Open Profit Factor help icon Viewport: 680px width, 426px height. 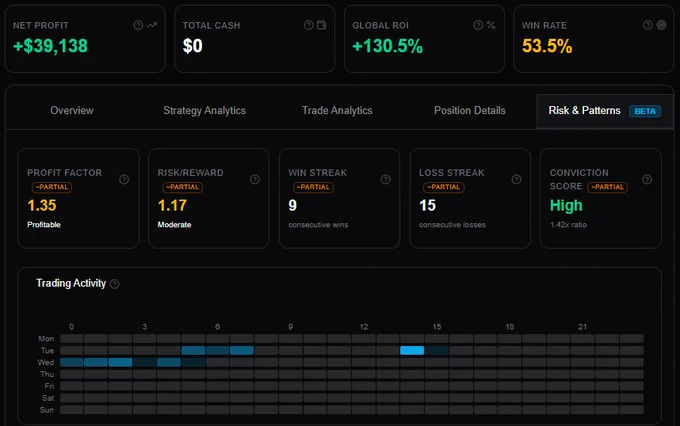[124, 179]
